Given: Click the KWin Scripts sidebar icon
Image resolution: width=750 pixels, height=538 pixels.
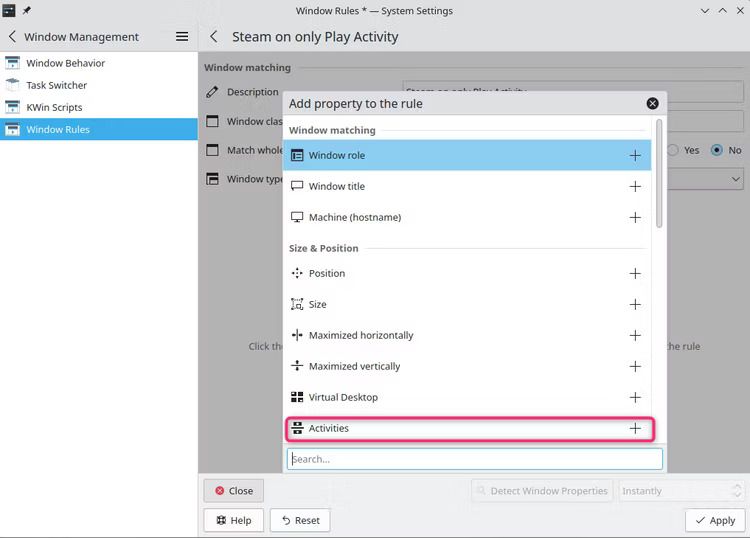Looking at the screenshot, I should pos(12,107).
